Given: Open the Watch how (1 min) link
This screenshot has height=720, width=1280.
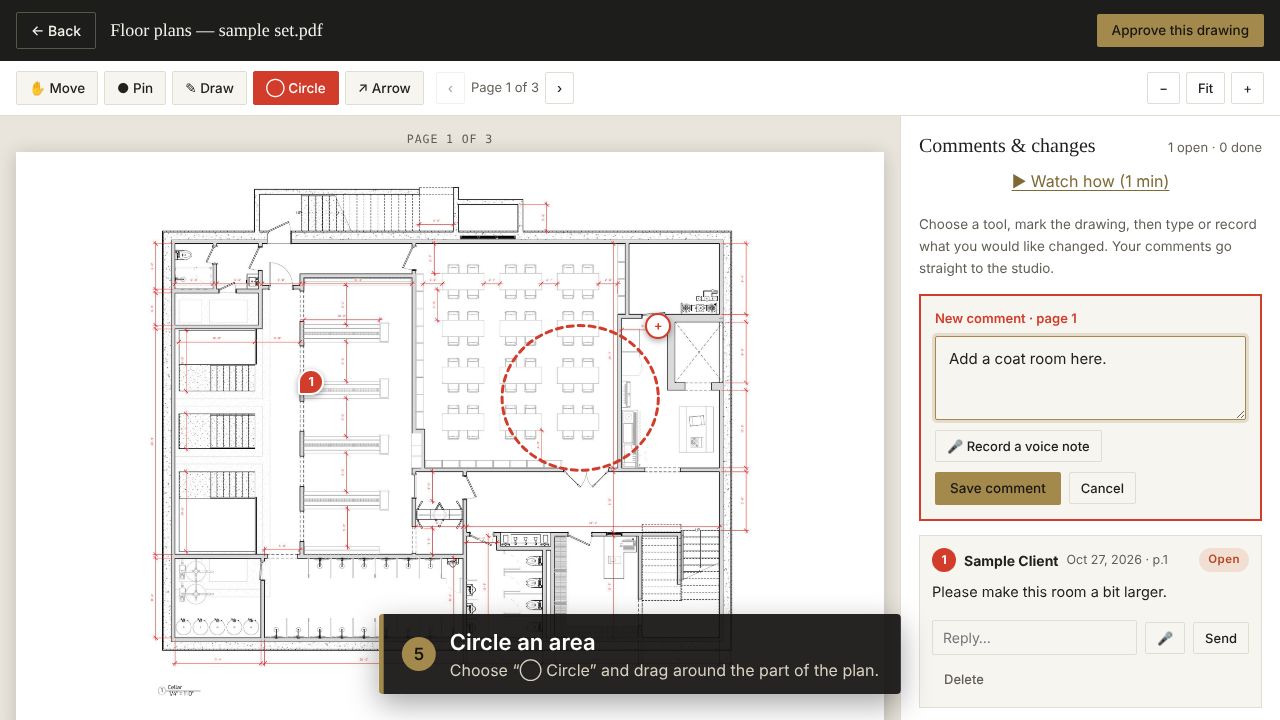Looking at the screenshot, I should (x=1090, y=181).
